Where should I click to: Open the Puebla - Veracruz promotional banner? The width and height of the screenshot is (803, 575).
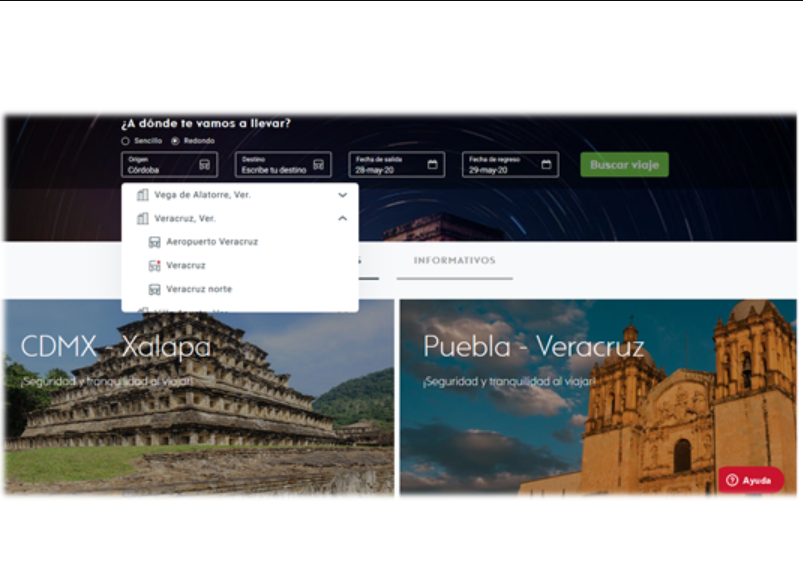[598, 397]
